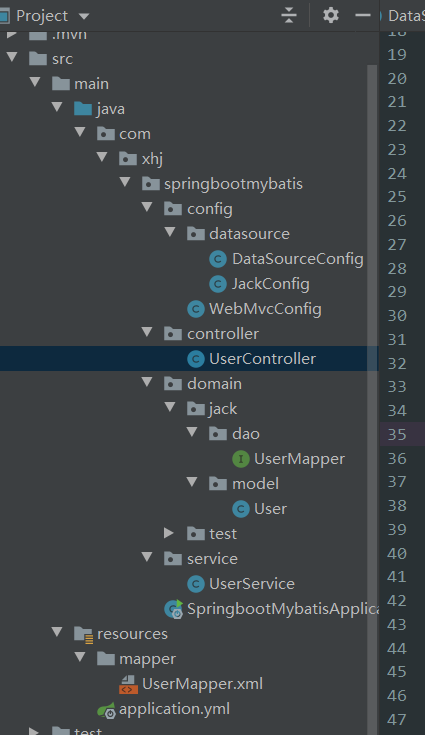This screenshot has height=735, width=425.
Task: Expand the test package under domain
Action: (x=169, y=533)
